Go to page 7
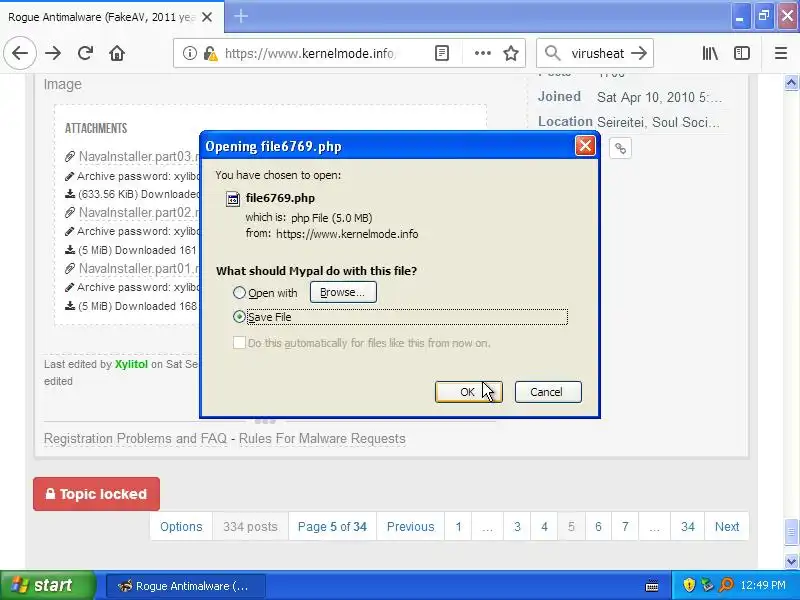 pyautogui.click(x=625, y=527)
